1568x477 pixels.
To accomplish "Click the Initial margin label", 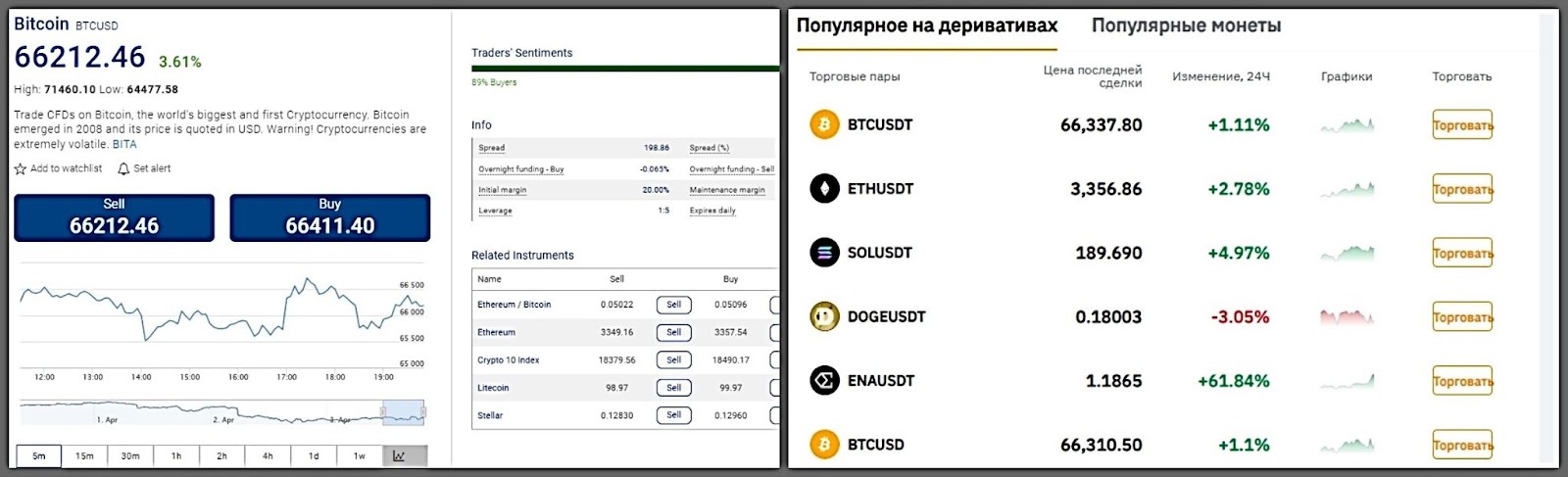I will tap(503, 190).
